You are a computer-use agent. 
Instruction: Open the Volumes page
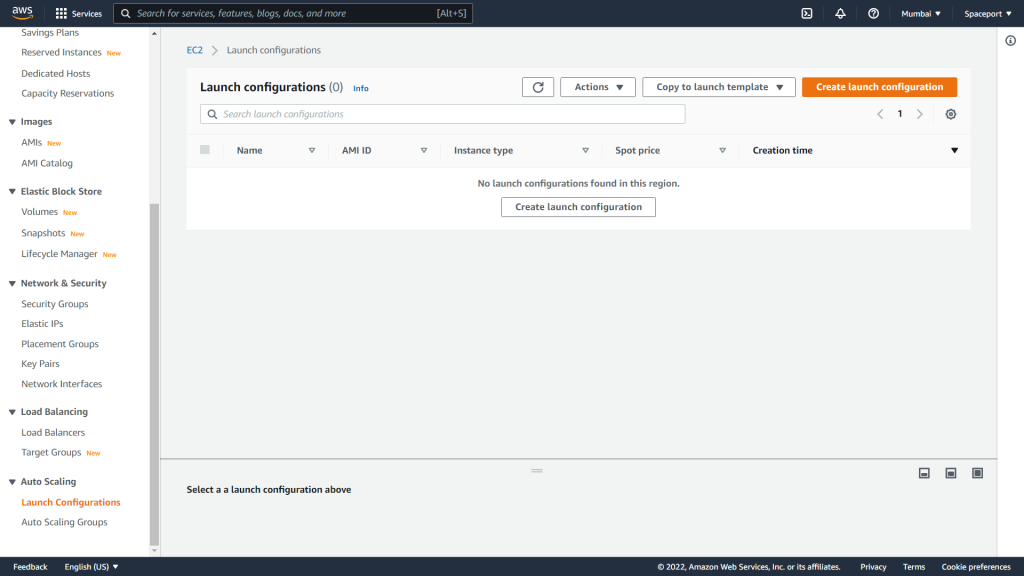pos(39,212)
